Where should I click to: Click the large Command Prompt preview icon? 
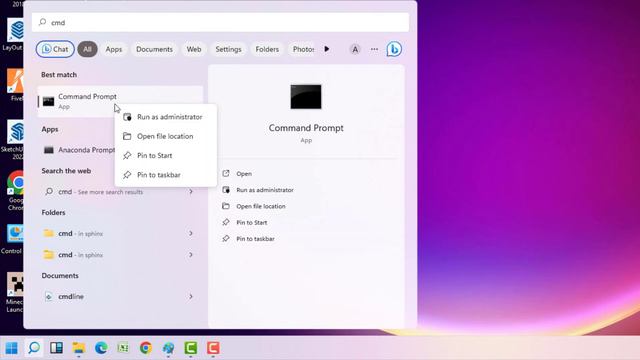(x=306, y=97)
